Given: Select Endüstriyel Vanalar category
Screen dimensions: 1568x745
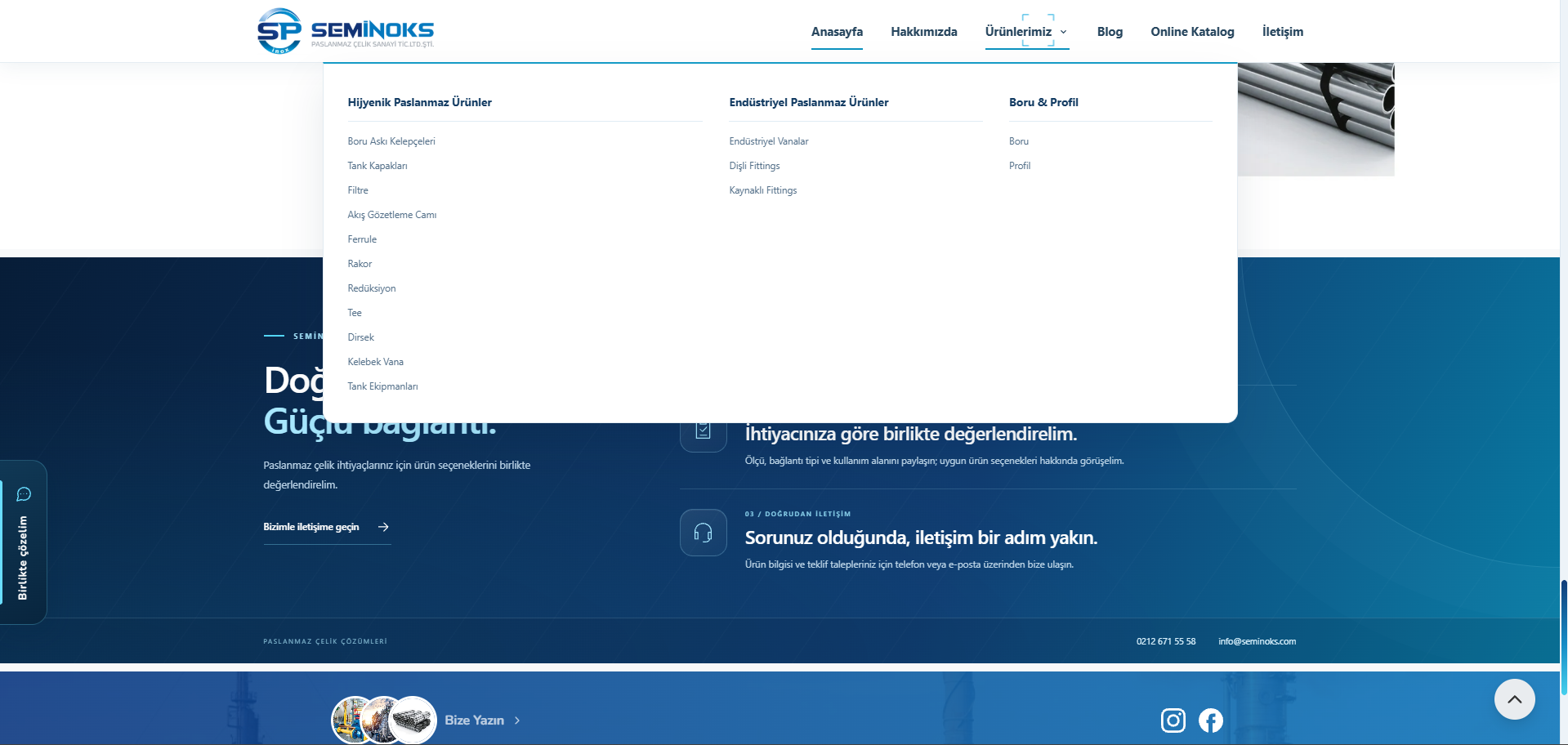Looking at the screenshot, I should [x=768, y=141].
